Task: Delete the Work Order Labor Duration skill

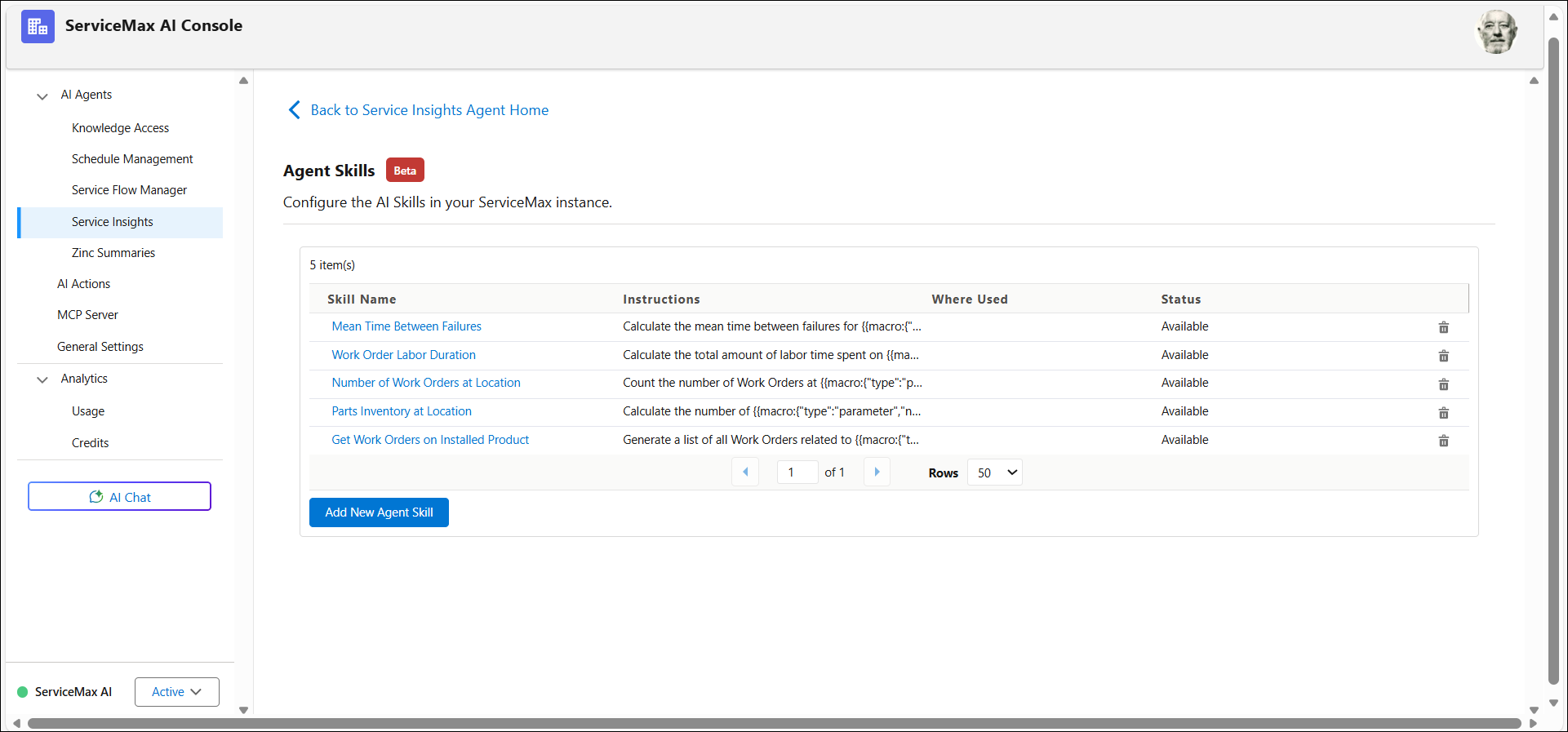Action: (1443, 356)
